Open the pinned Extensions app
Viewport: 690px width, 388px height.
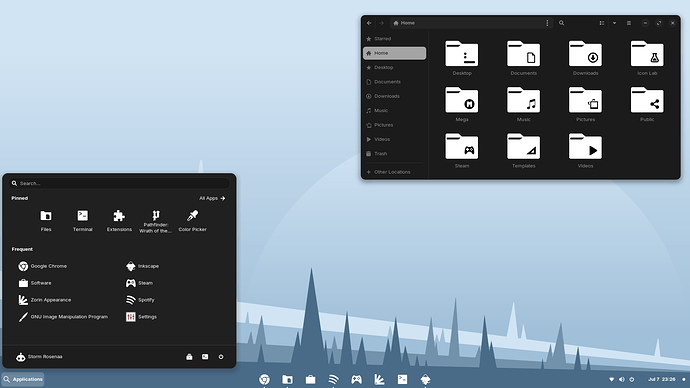(x=119, y=220)
